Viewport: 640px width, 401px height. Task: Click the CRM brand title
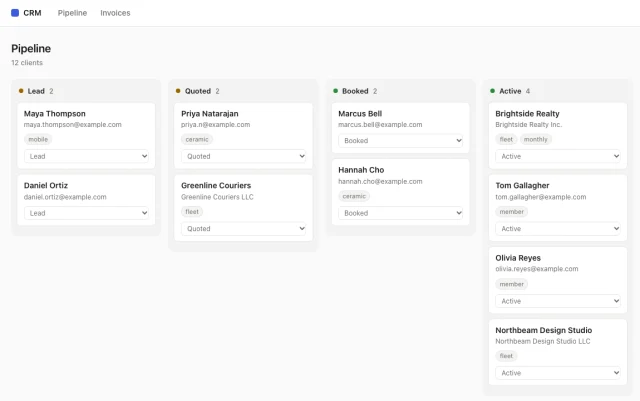32,13
